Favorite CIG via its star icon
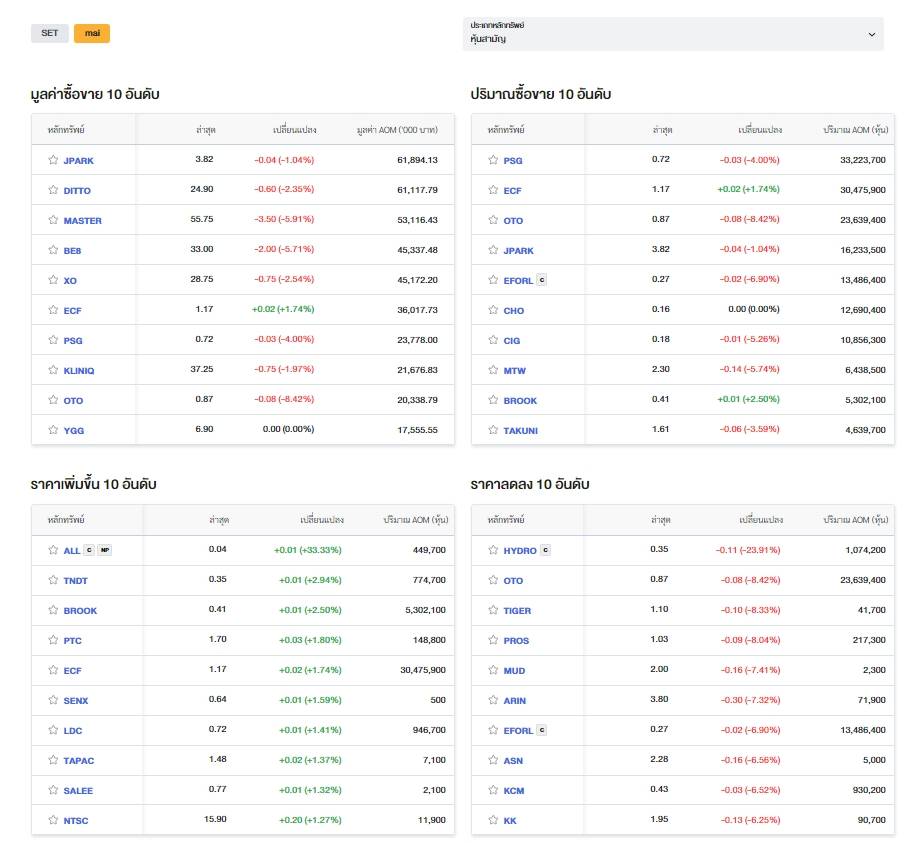 tap(493, 340)
